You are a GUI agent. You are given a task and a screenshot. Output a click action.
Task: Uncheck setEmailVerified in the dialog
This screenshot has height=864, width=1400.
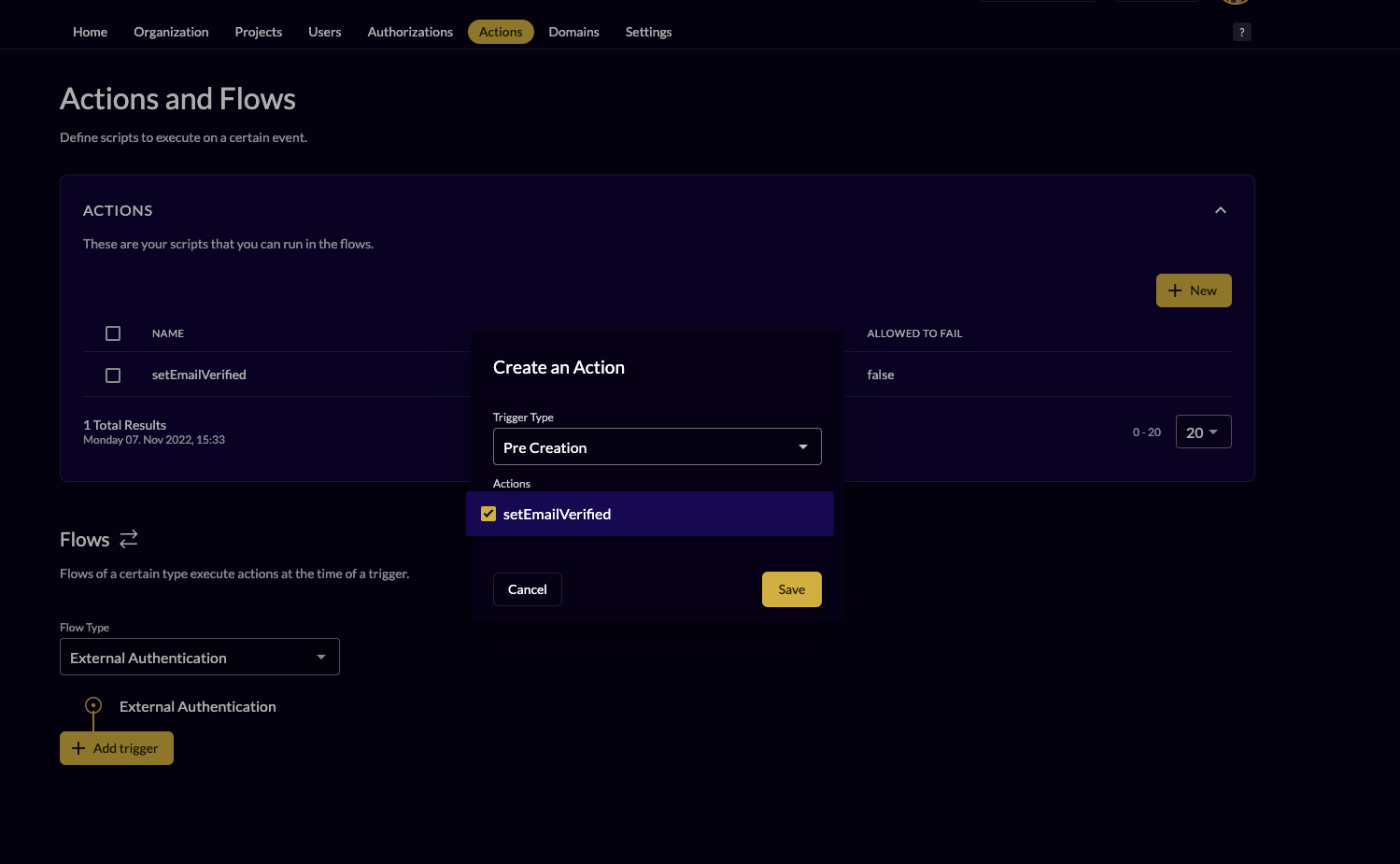[488, 514]
